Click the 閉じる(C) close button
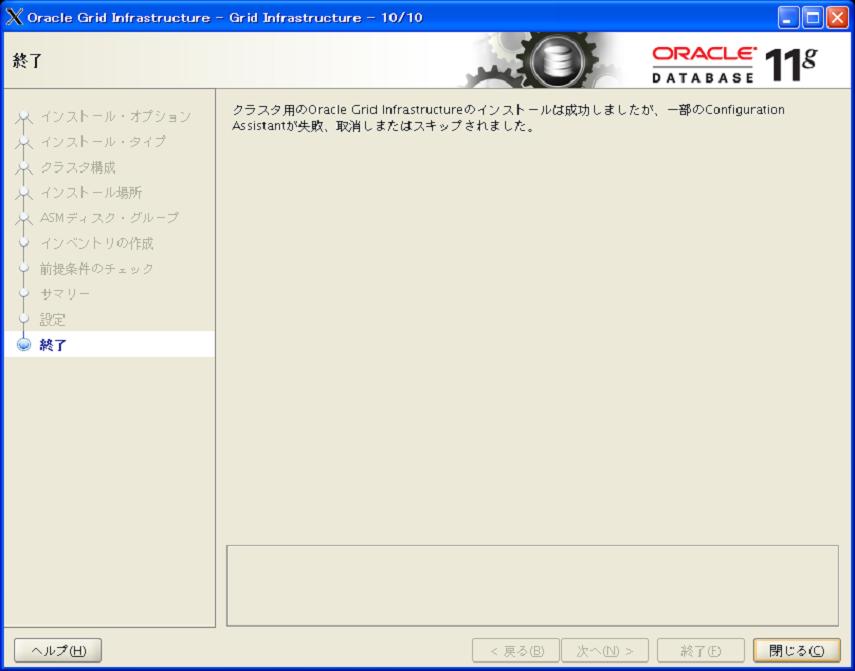Image resolution: width=855 pixels, height=671 pixels. point(797,650)
